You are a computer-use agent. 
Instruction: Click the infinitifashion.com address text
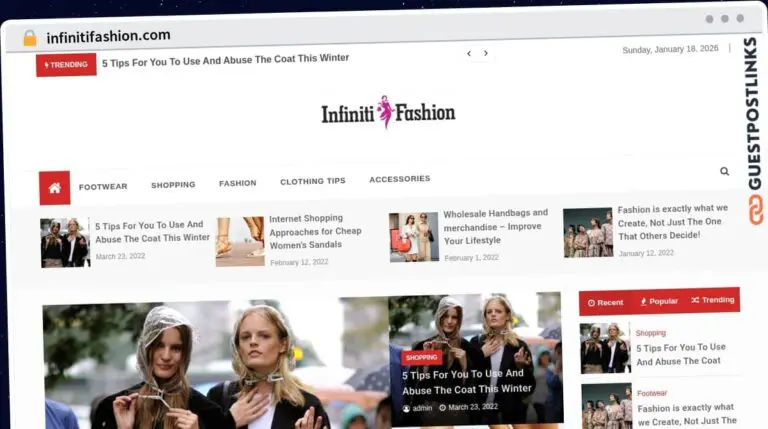coord(108,36)
